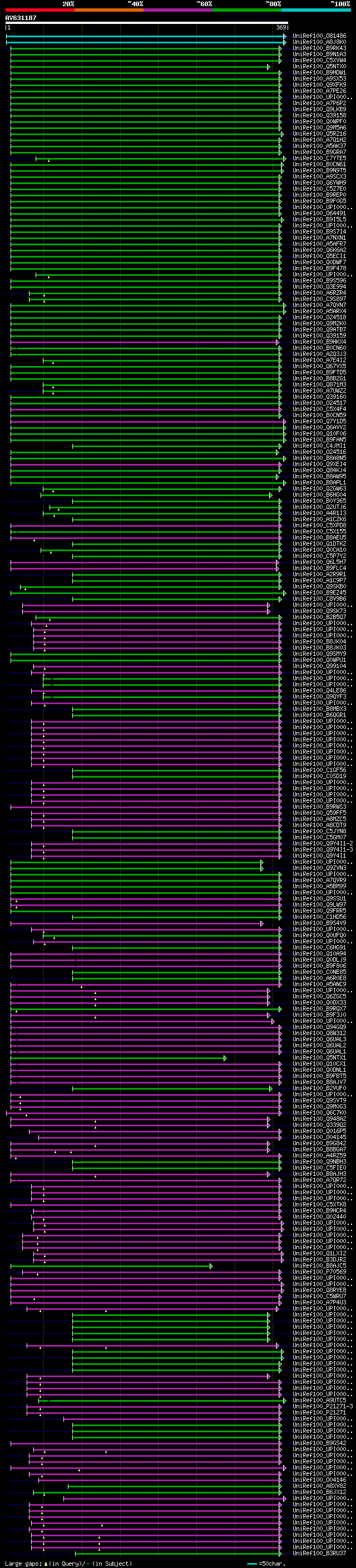Viewport: 356px width, 1568px height.
Task: Select the UniRef100_A7NXN1 label
Action: point(319,238)
